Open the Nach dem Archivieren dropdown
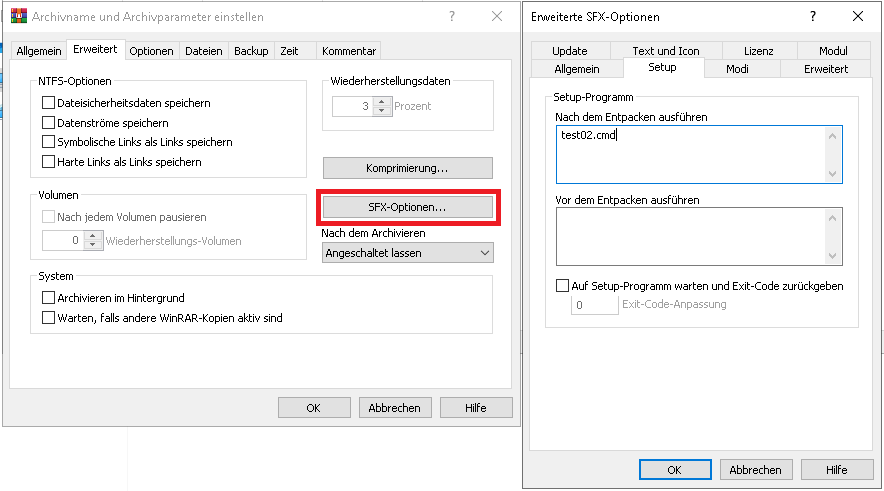 click(x=407, y=253)
